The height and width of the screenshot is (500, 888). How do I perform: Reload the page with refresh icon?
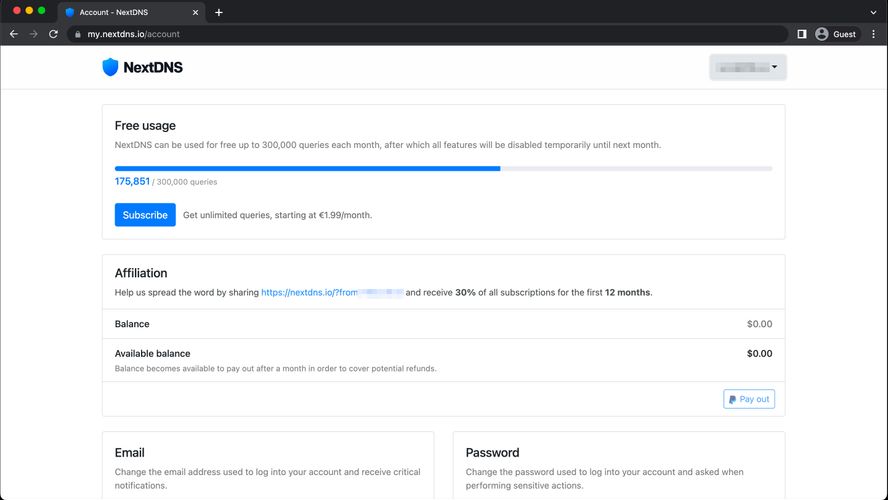[53, 34]
